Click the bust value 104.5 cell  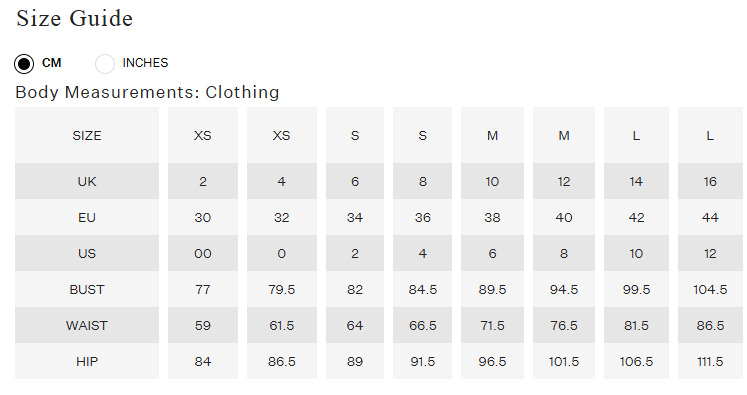click(x=710, y=289)
